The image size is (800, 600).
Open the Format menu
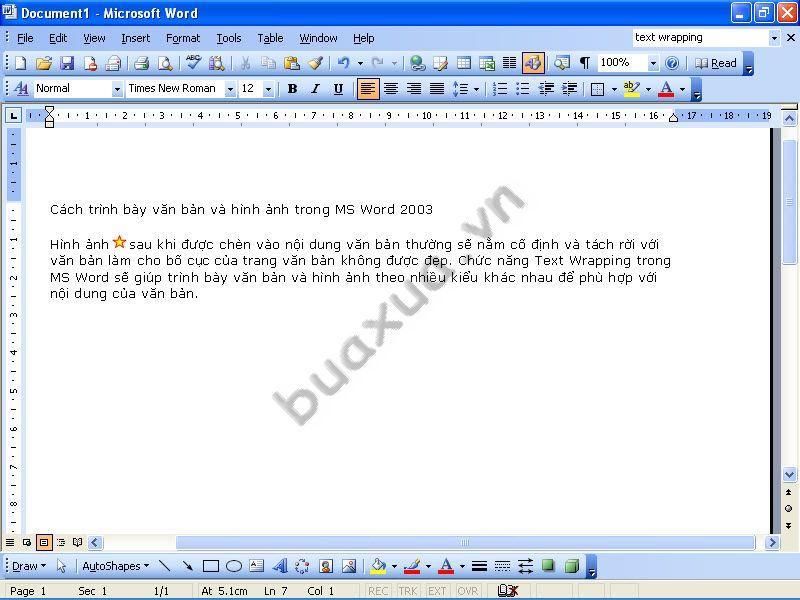click(x=183, y=38)
